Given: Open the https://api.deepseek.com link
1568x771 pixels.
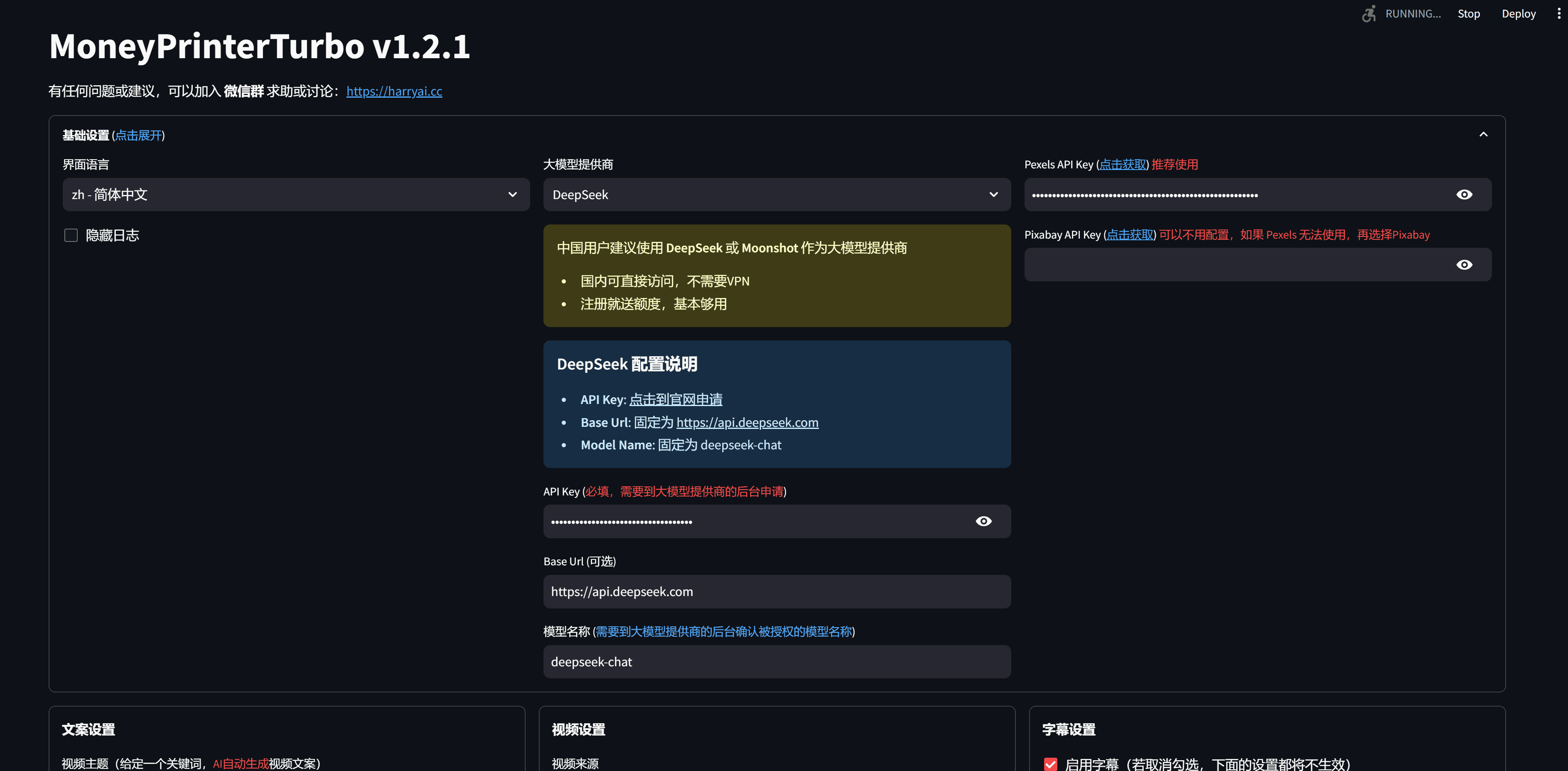Looking at the screenshot, I should tap(747, 422).
